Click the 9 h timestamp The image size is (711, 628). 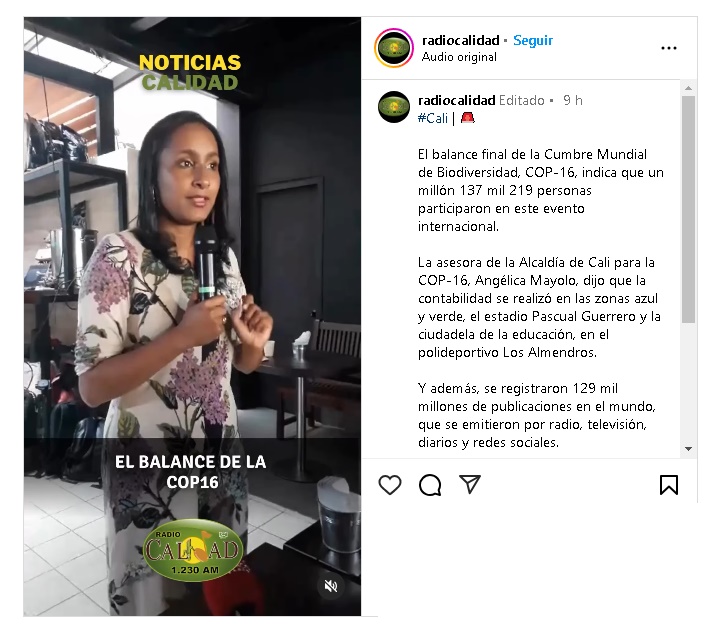573,100
